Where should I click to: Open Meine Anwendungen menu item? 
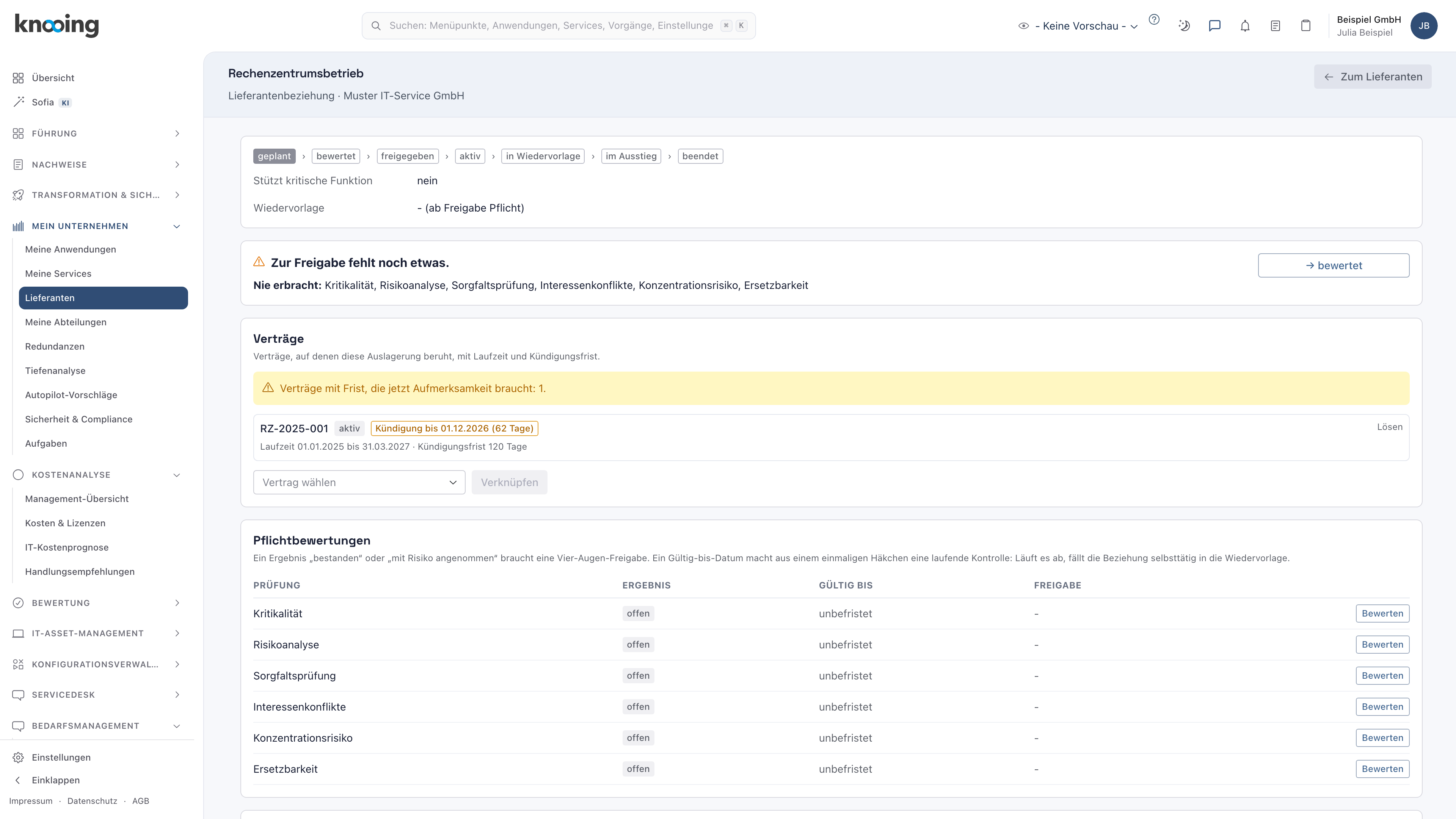(x=70, y=249)
